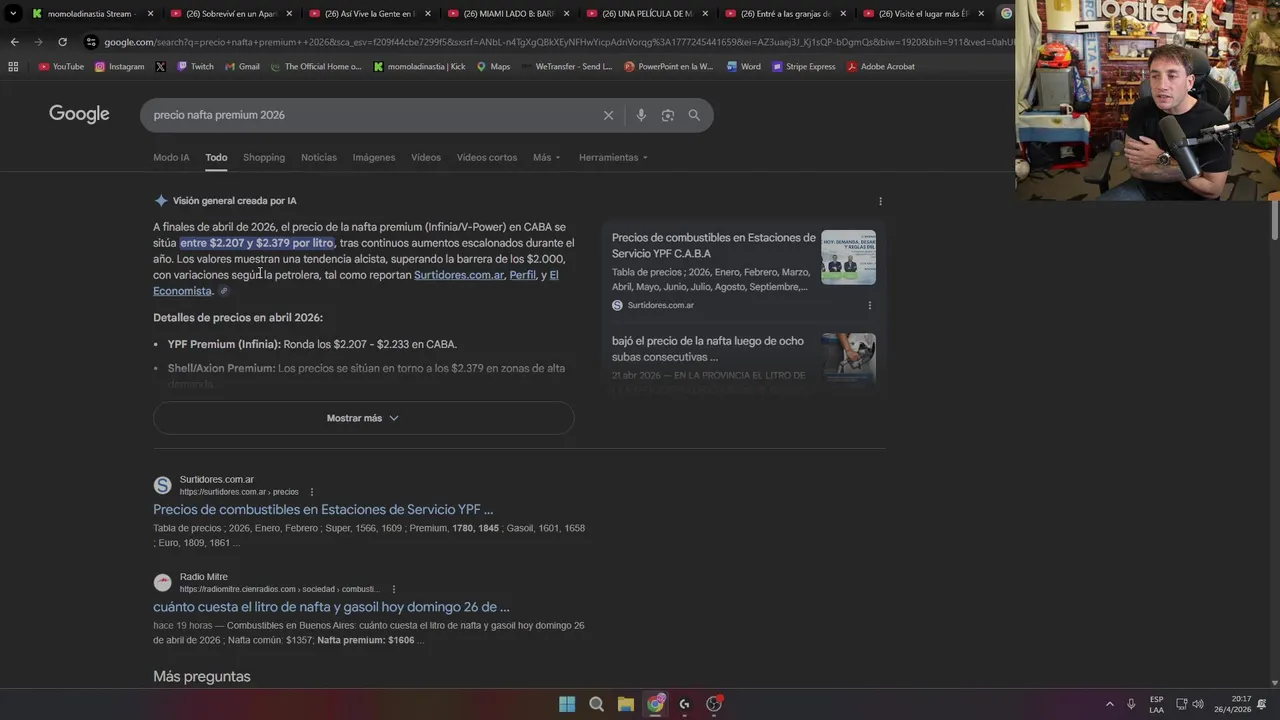Viewport: 1280px width, 720px height.
Task: Open AI overview three-dot options menu
Action: pyautogui.click(x=880, y=201)
